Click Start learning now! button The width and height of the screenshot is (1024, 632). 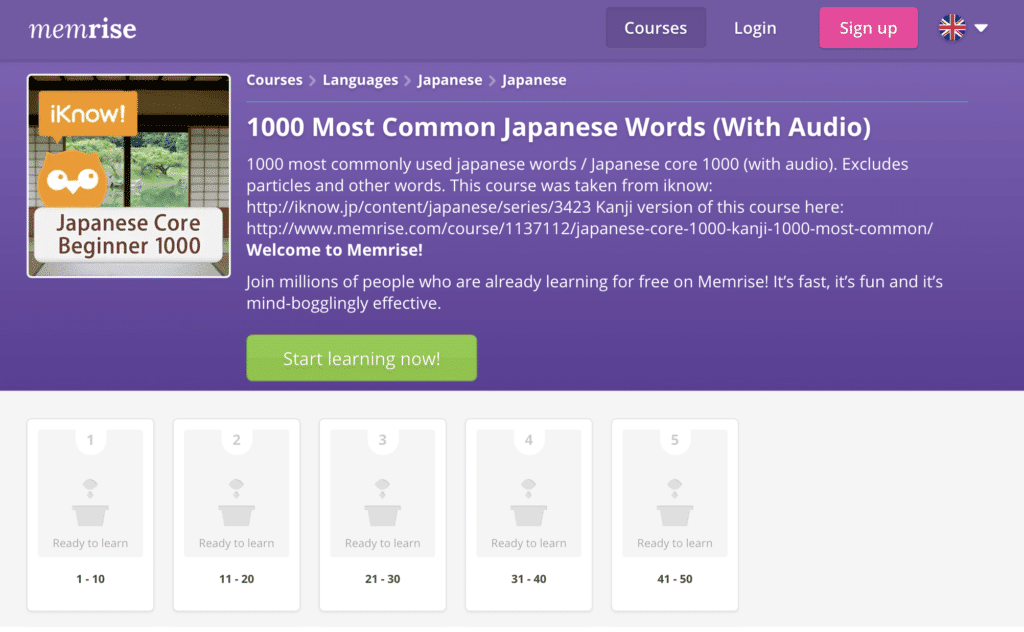361,358
